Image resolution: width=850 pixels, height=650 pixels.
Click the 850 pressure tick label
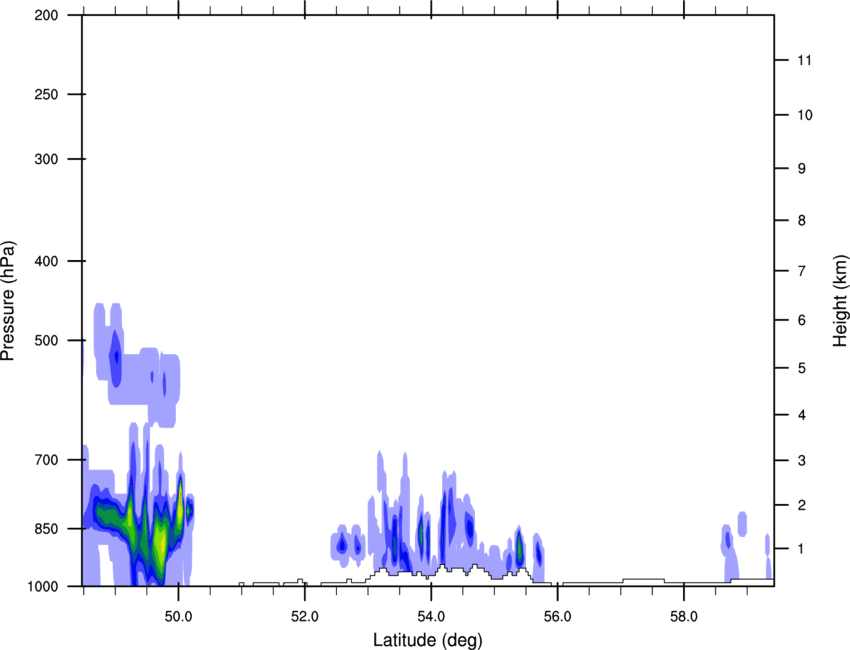pyautogui.click(x=46, y=529)
